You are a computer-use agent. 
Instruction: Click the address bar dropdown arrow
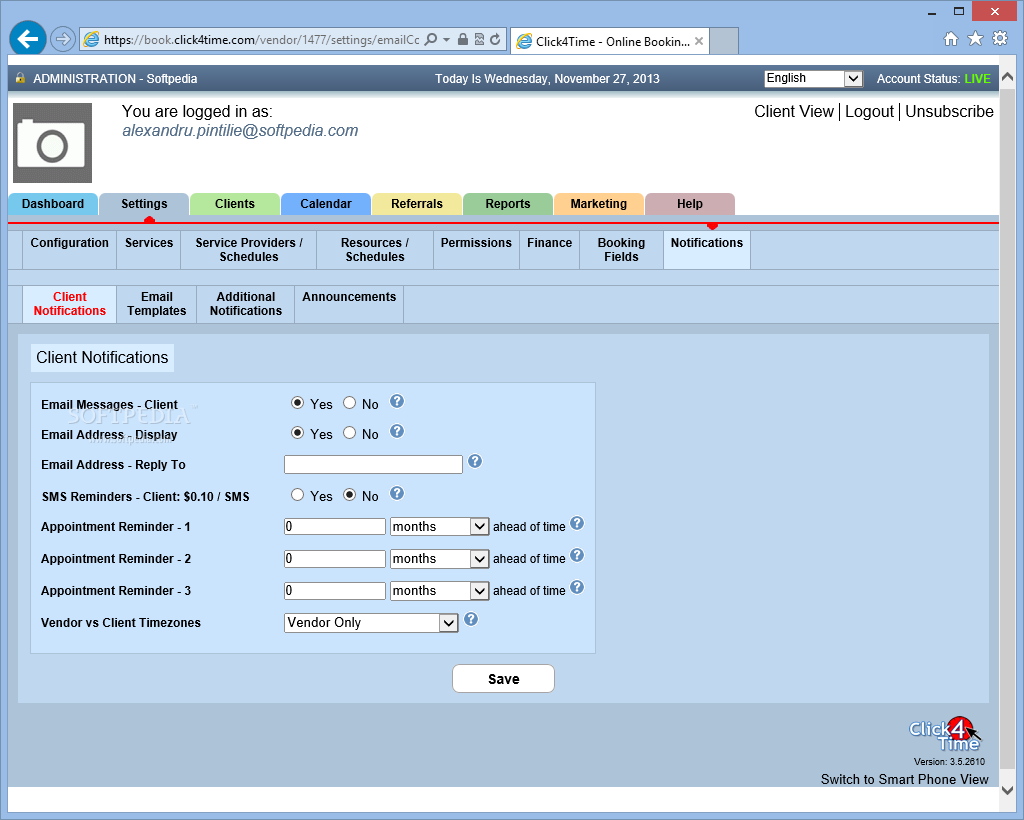447,39
